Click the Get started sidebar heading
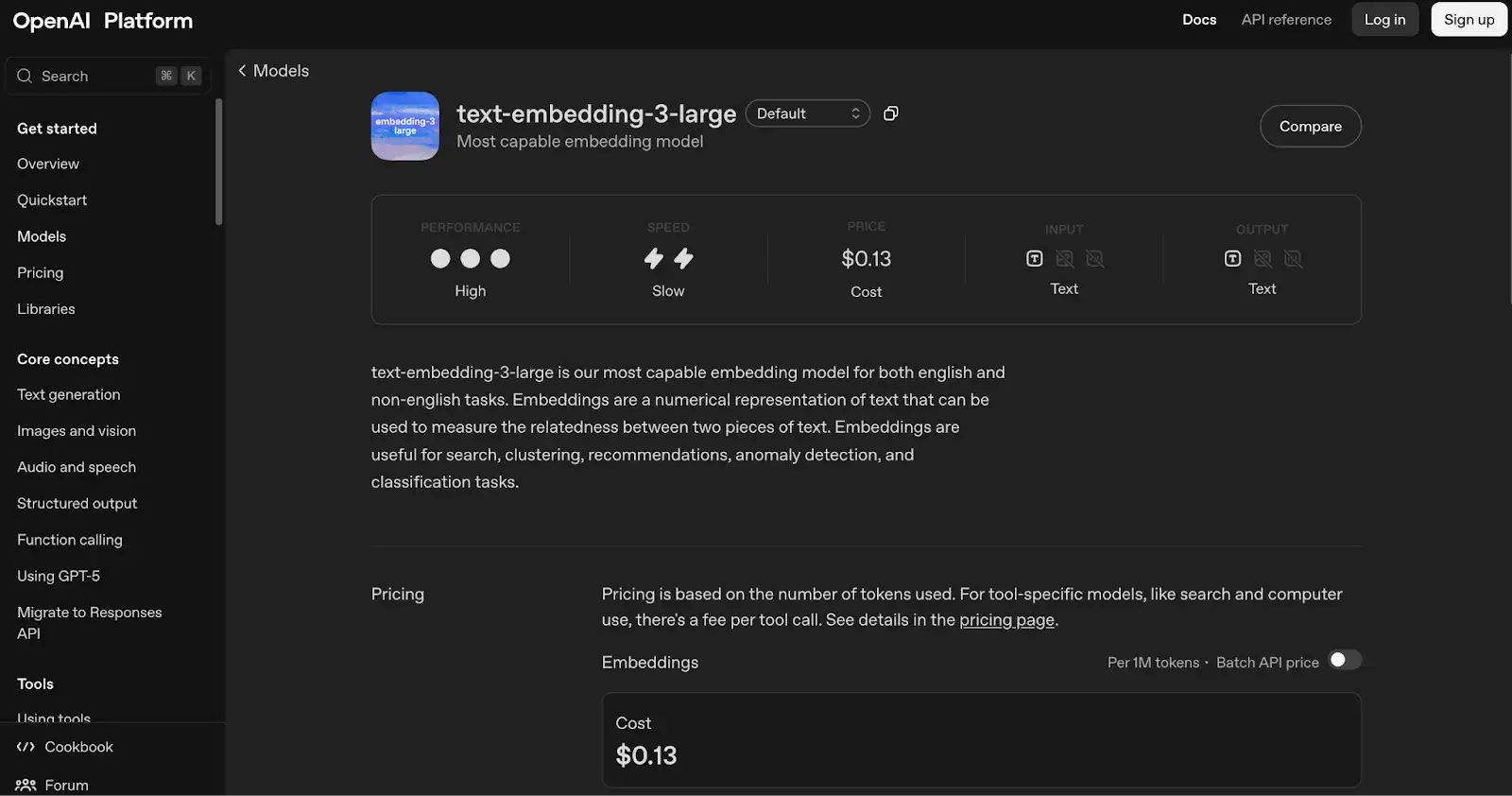The height and width of the screenshot is (796, 1512). [57, 129]
